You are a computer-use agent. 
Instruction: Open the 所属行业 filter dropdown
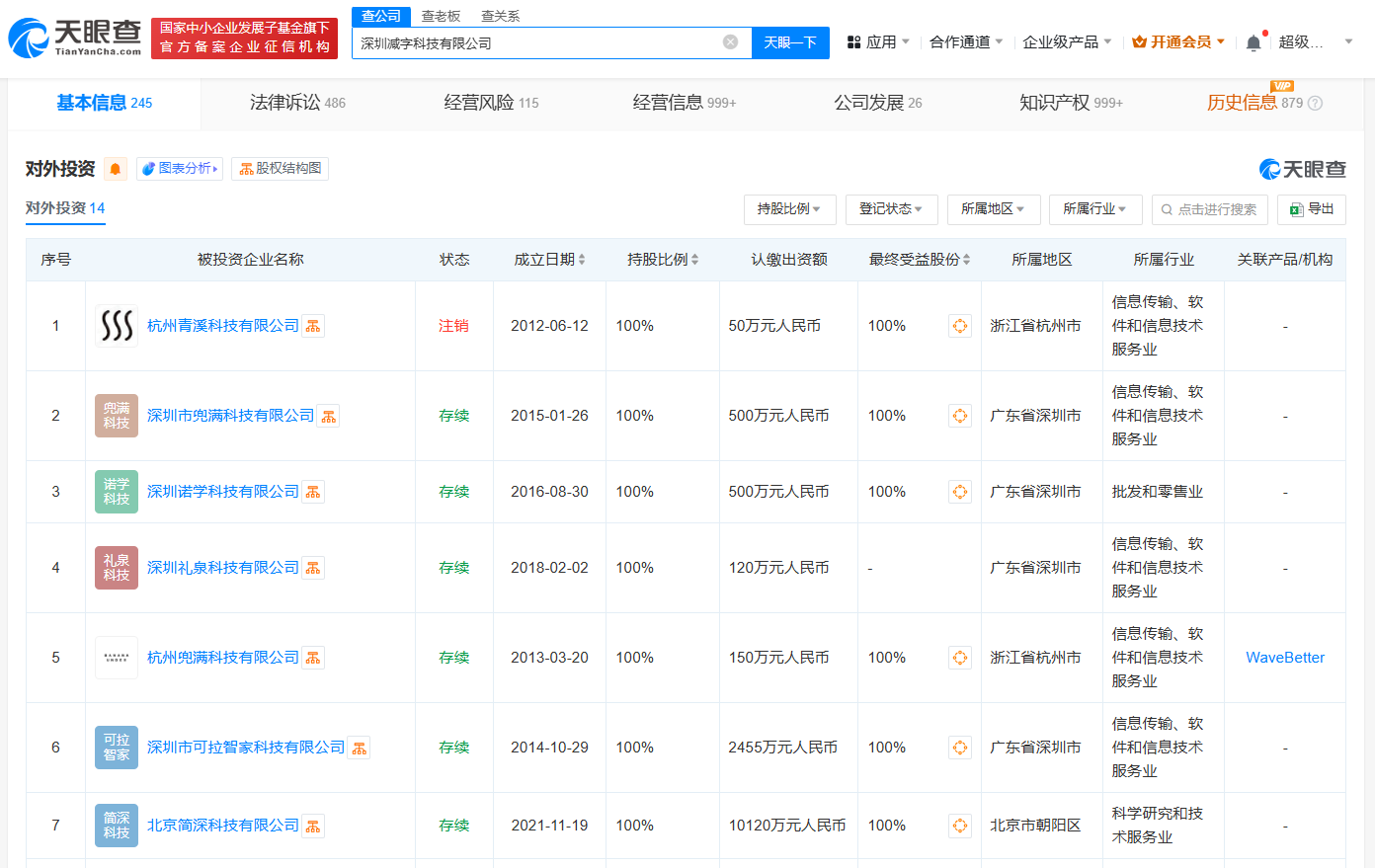coord(1094,209)
